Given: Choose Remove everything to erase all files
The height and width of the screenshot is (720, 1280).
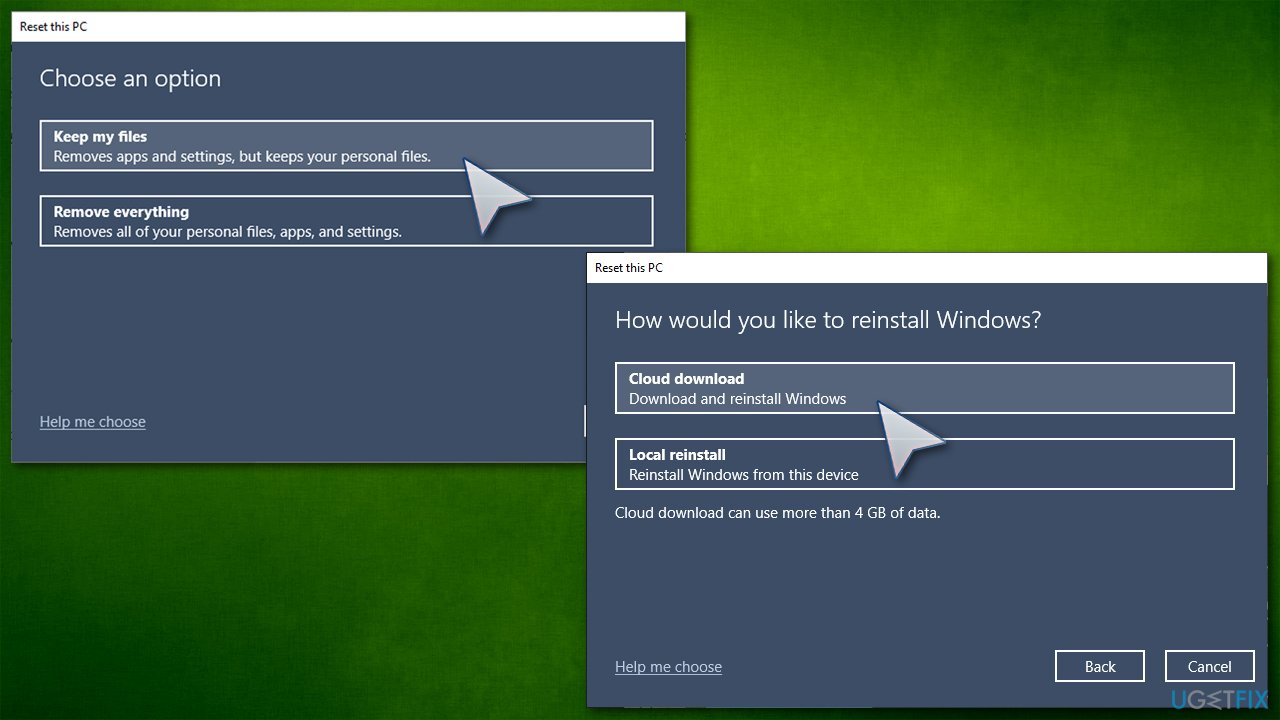Looking at the screenshot, I should coord(347,220).
